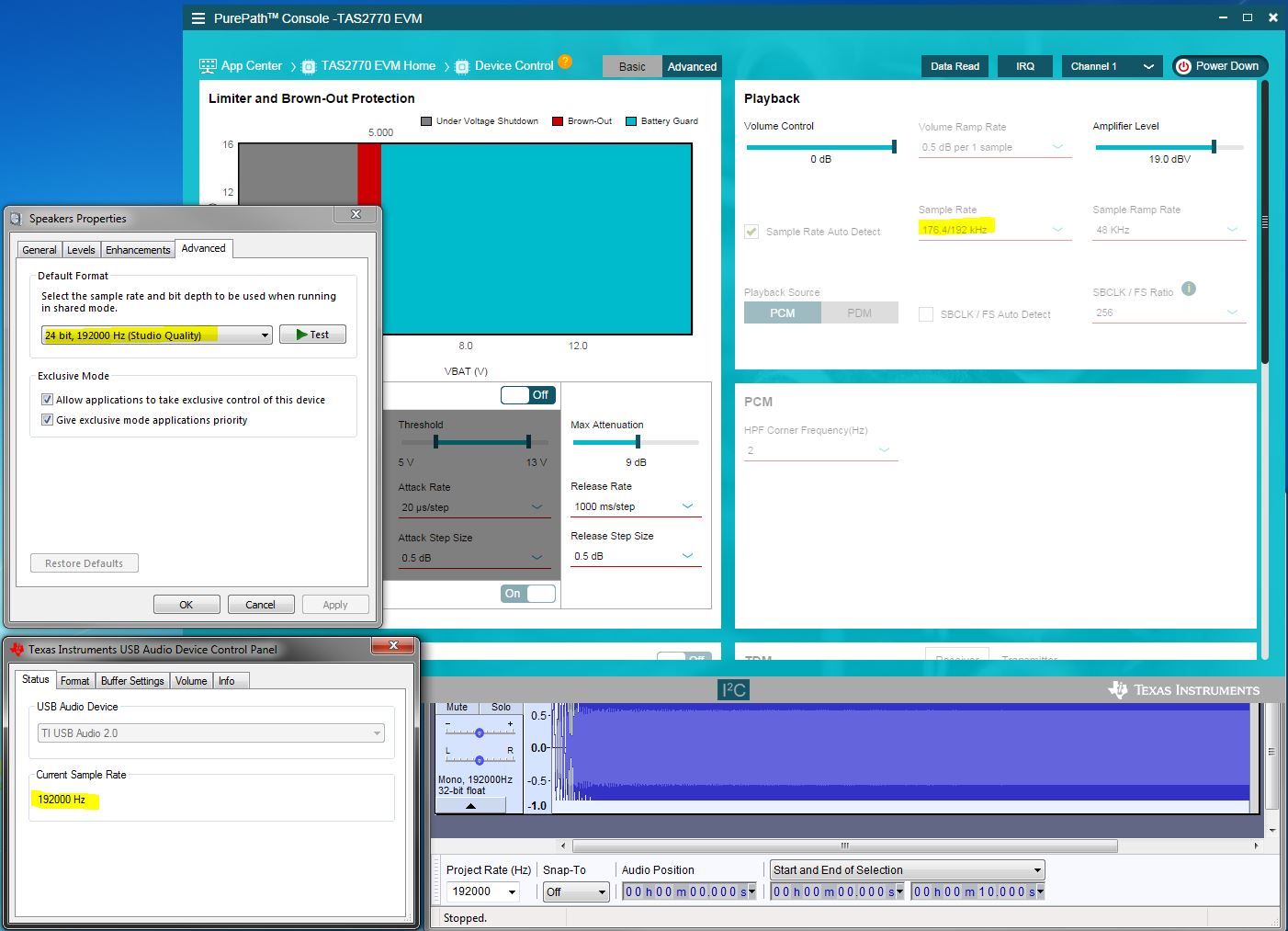The width and height of the screenshot is (1288, 931).
Task: Click the Data Read button
Action: click(x=955, y=66)
